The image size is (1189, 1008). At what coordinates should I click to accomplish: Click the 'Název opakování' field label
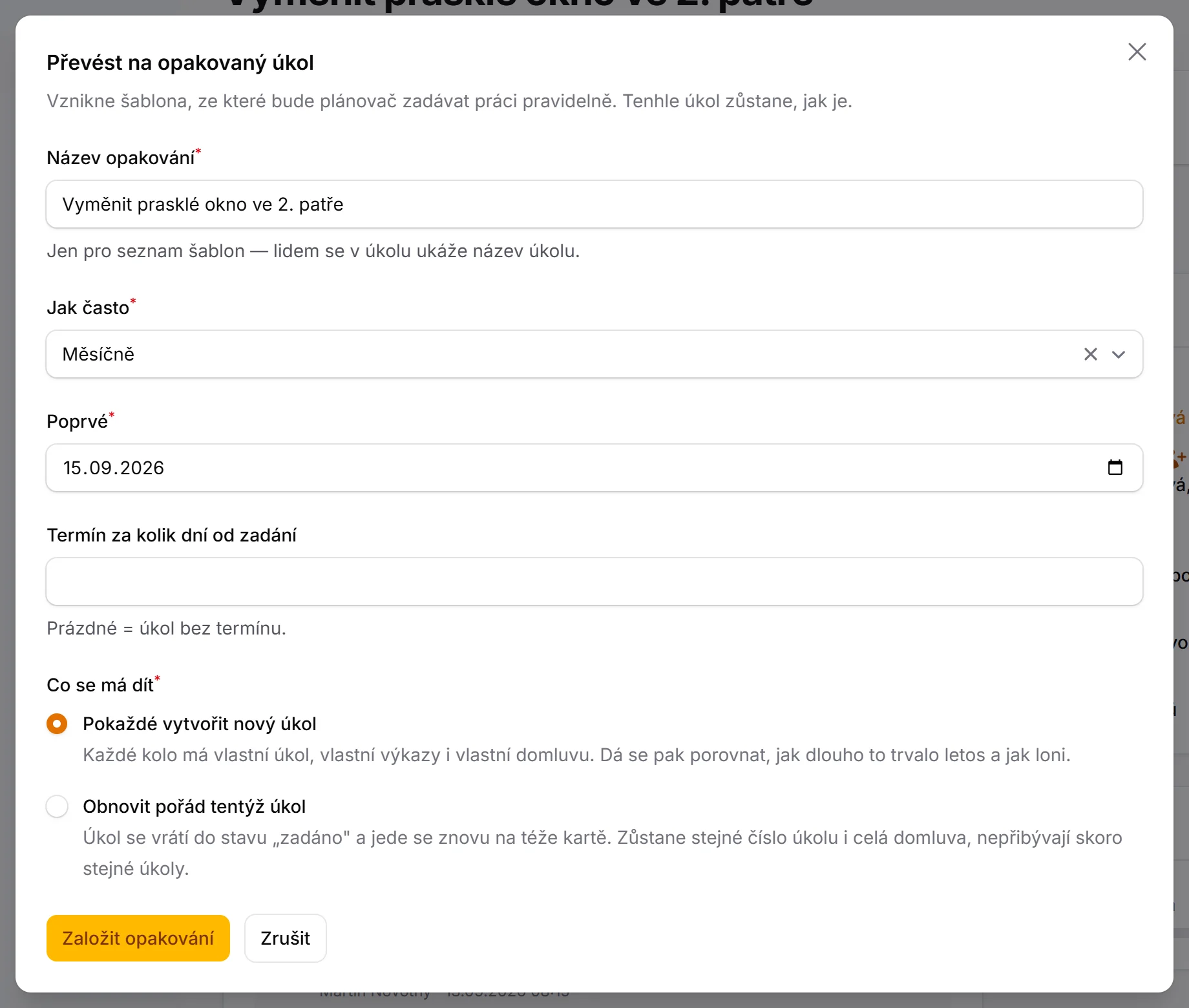tap(121, 158)
